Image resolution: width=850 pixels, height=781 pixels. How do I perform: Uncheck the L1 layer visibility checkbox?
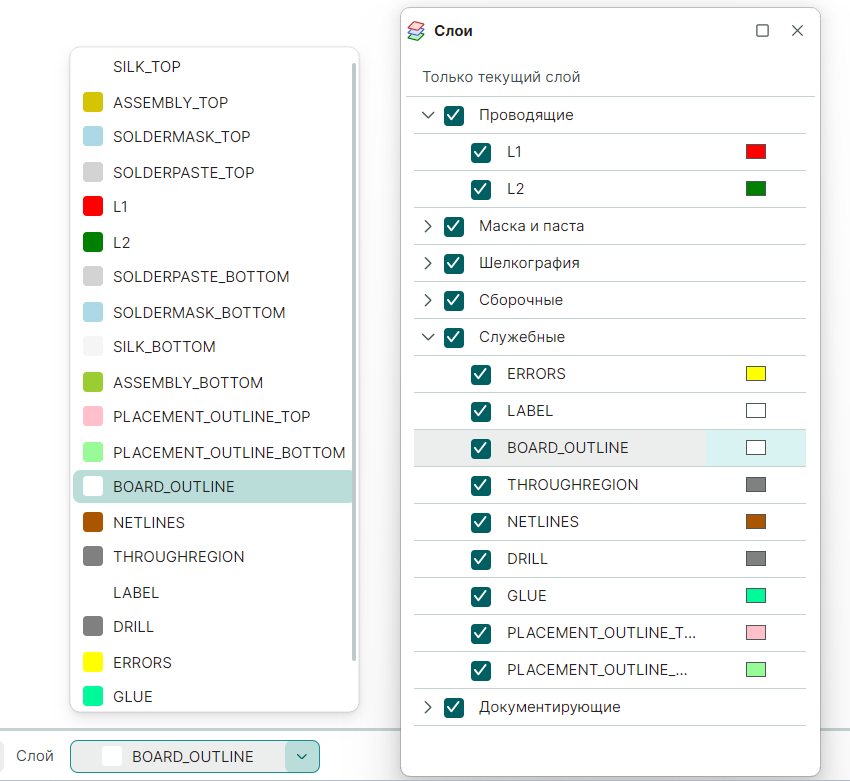click(480, 152)
